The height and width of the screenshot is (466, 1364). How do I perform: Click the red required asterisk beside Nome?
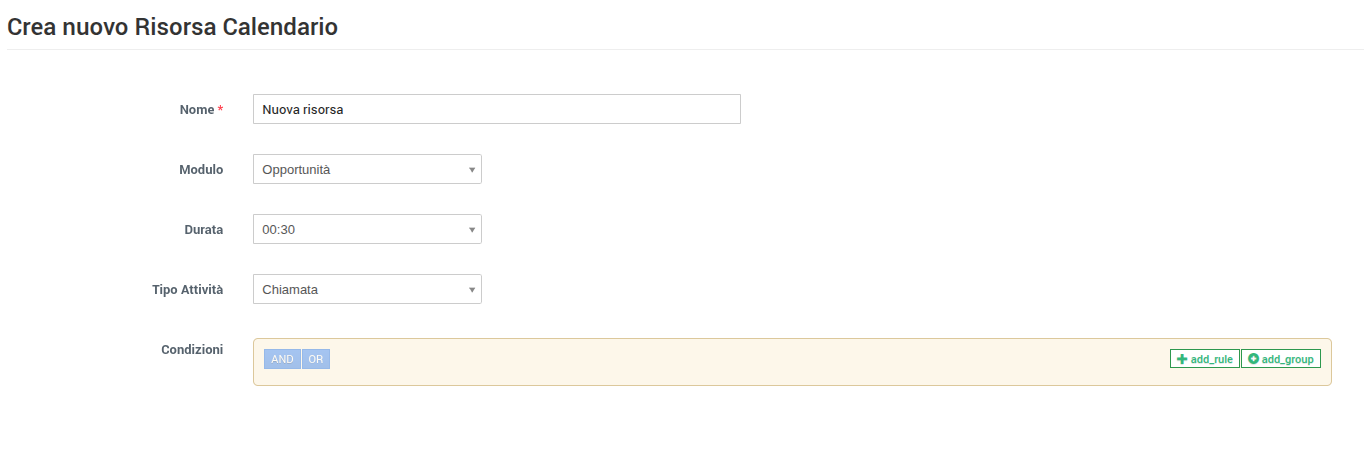[220, 110]
